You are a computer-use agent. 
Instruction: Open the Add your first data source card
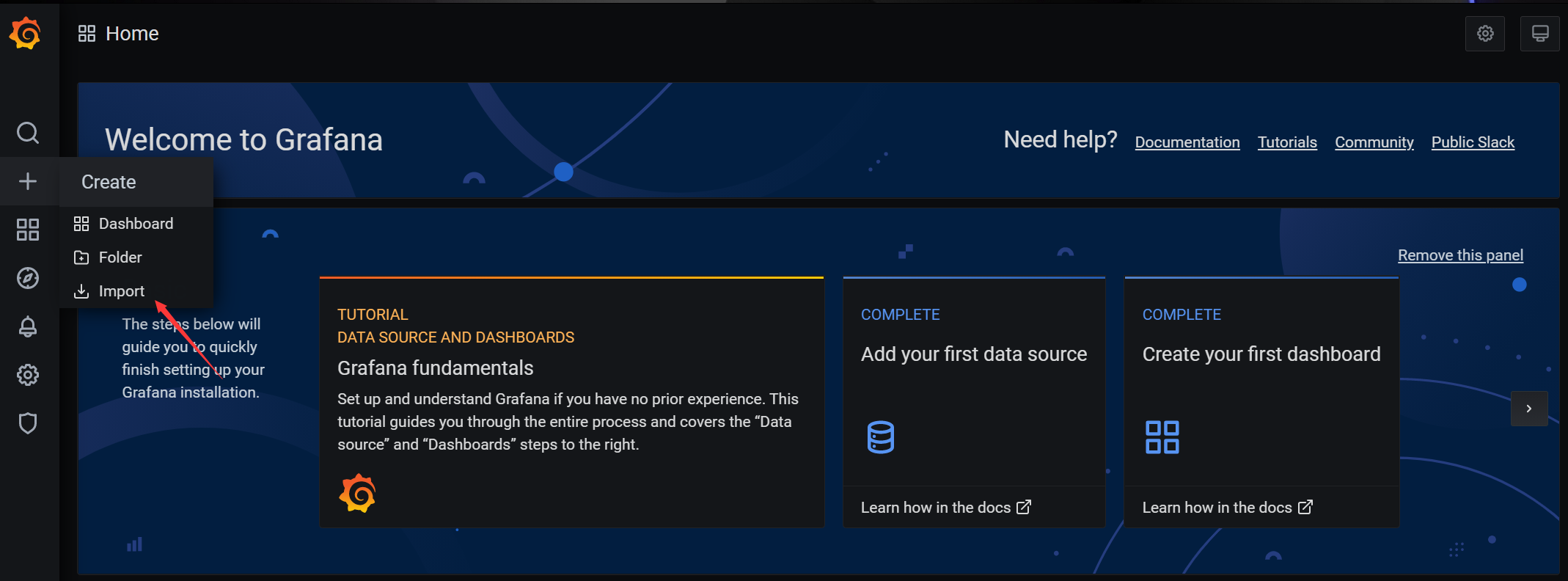[974, 402]
